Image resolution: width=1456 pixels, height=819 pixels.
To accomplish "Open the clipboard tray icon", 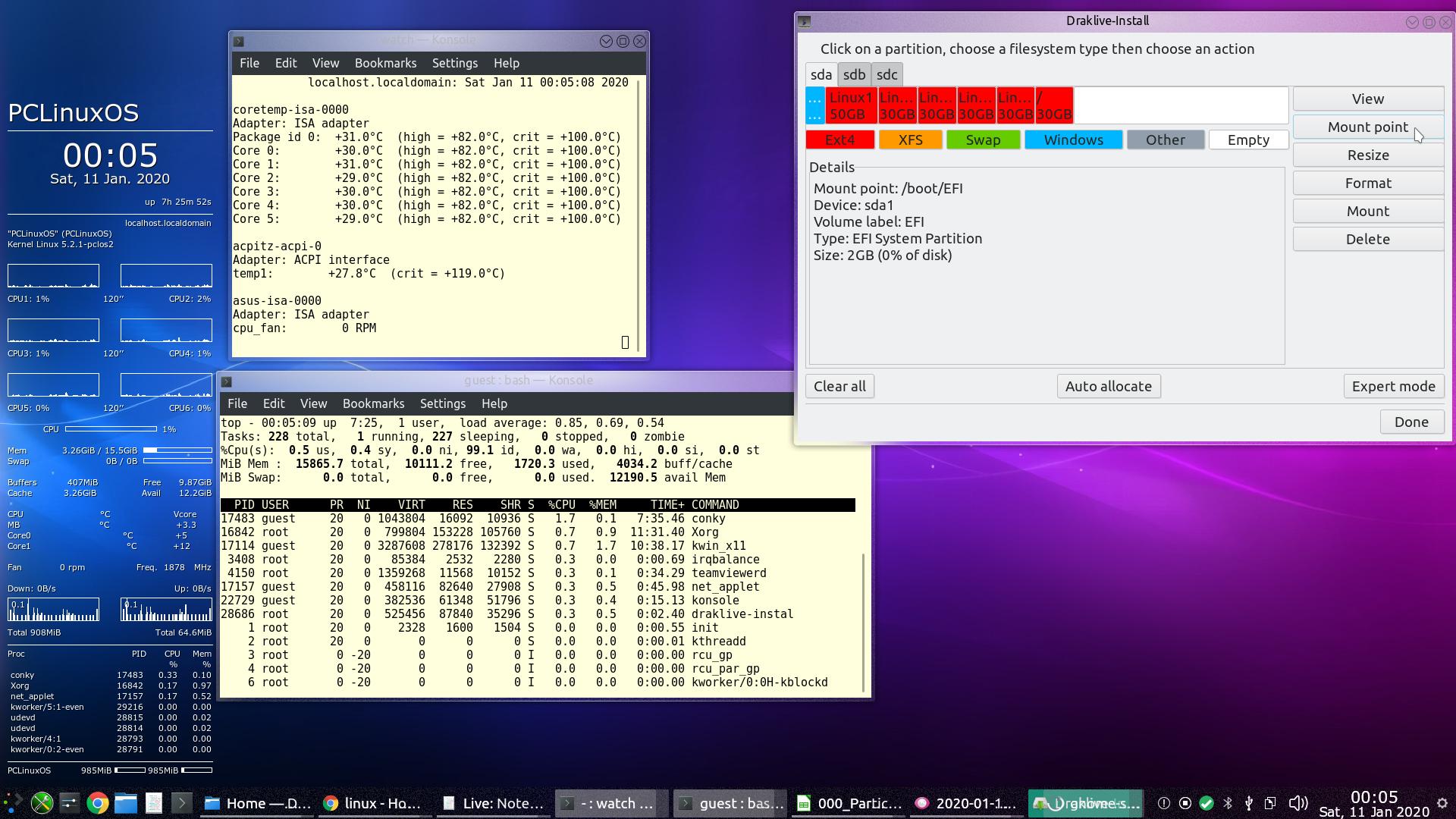I will tap(1270, 803).
